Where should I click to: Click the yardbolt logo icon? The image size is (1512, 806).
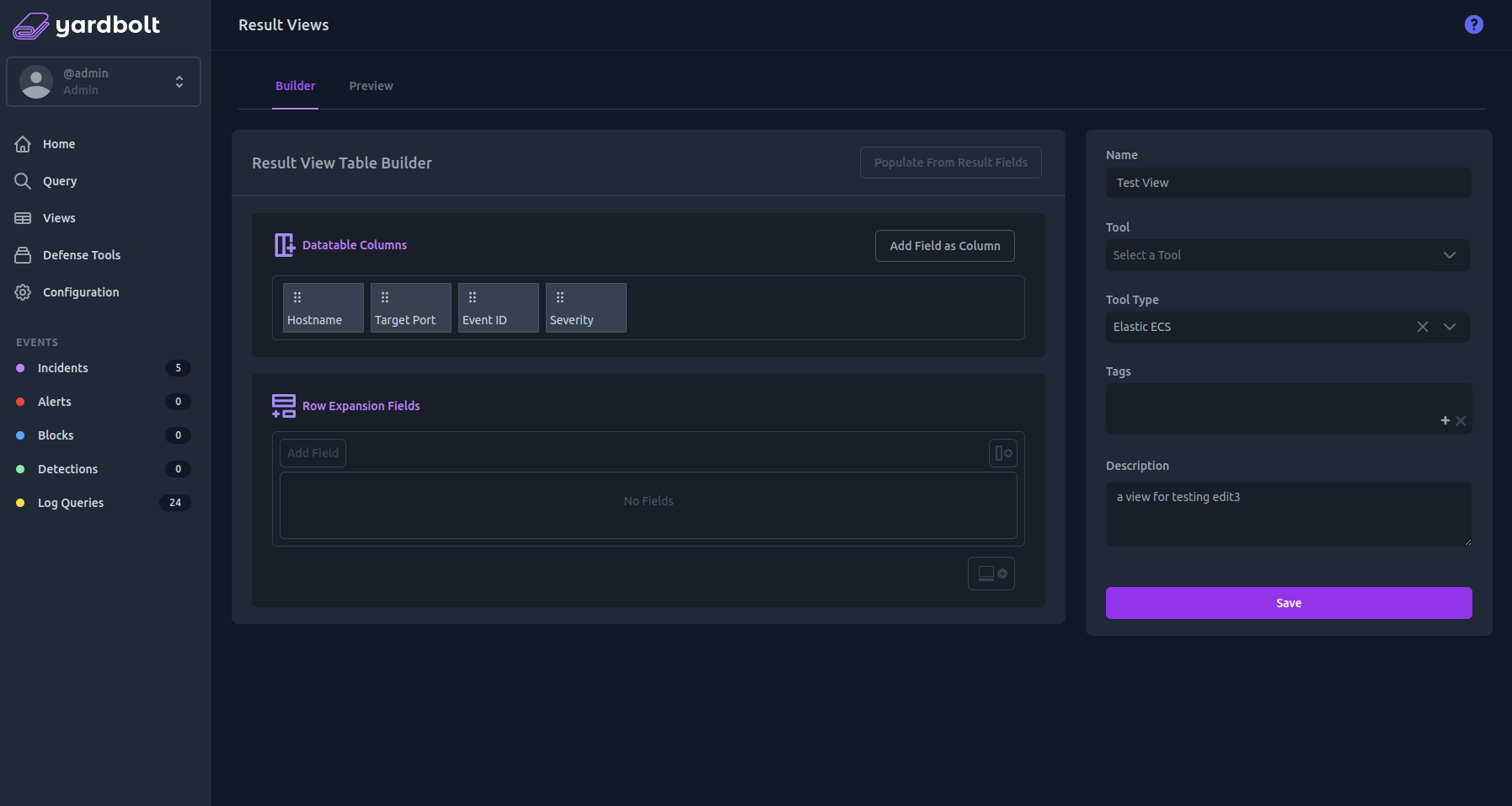coord(31,26)
